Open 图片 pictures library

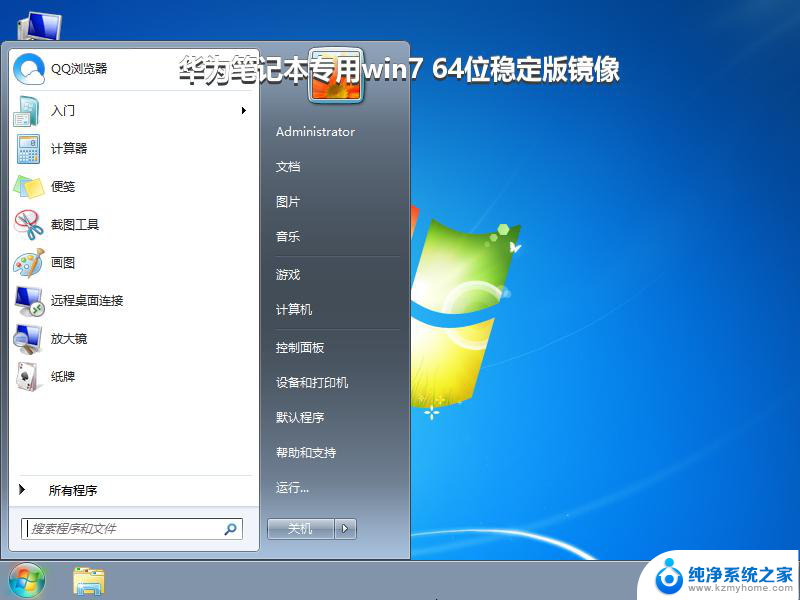288,202
